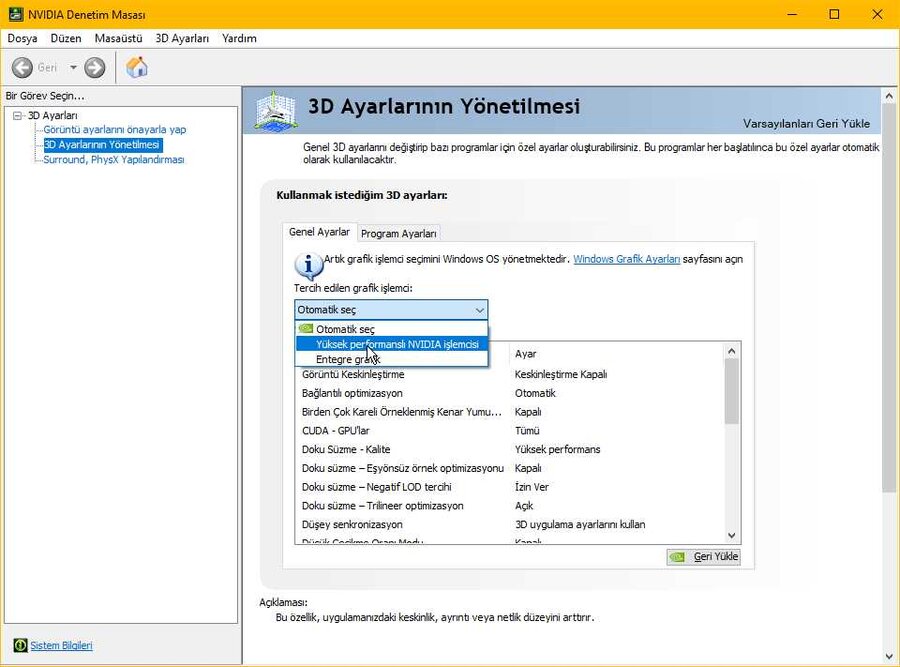Screen dimensions: 900x667
Task: Click the İzin Ver value
Action: (532, 487)
